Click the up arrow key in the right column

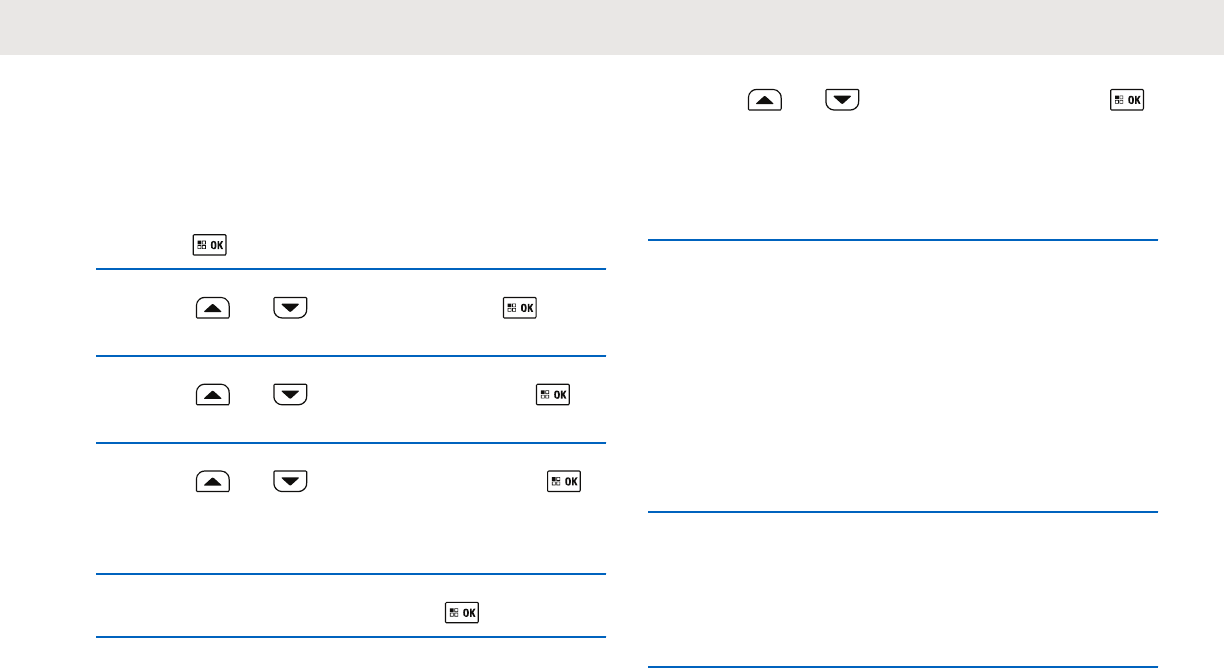point(763,100)
